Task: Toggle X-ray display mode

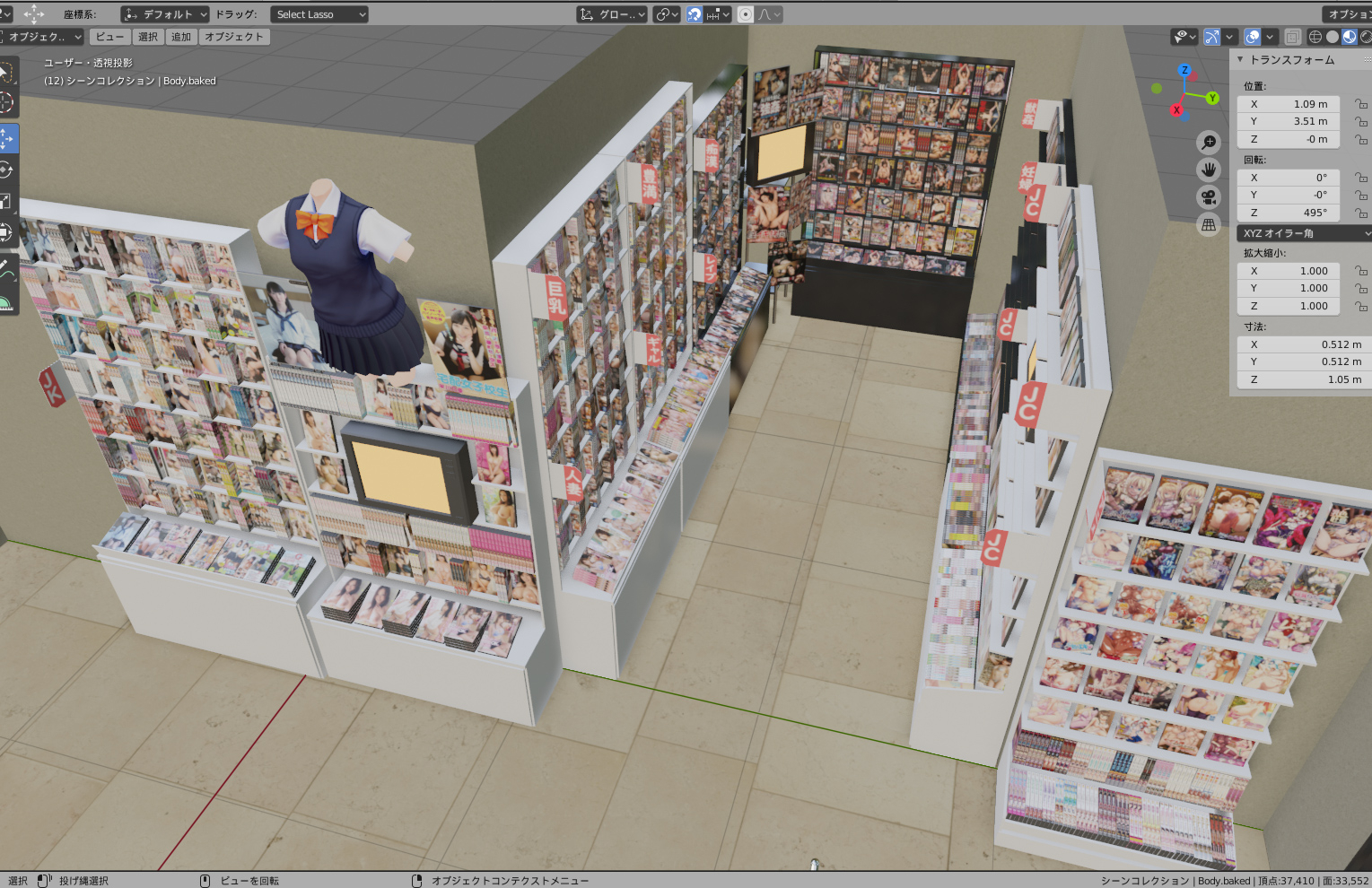Action: (x=1292, y=37)
